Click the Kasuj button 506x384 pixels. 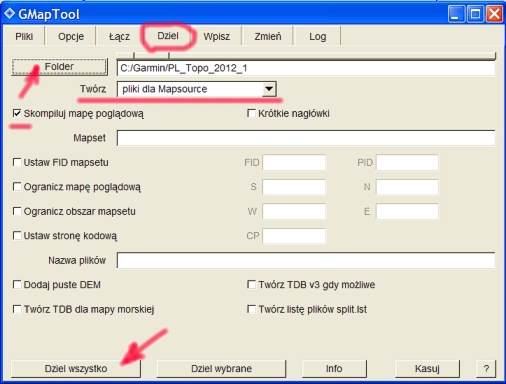click(427, 369)
